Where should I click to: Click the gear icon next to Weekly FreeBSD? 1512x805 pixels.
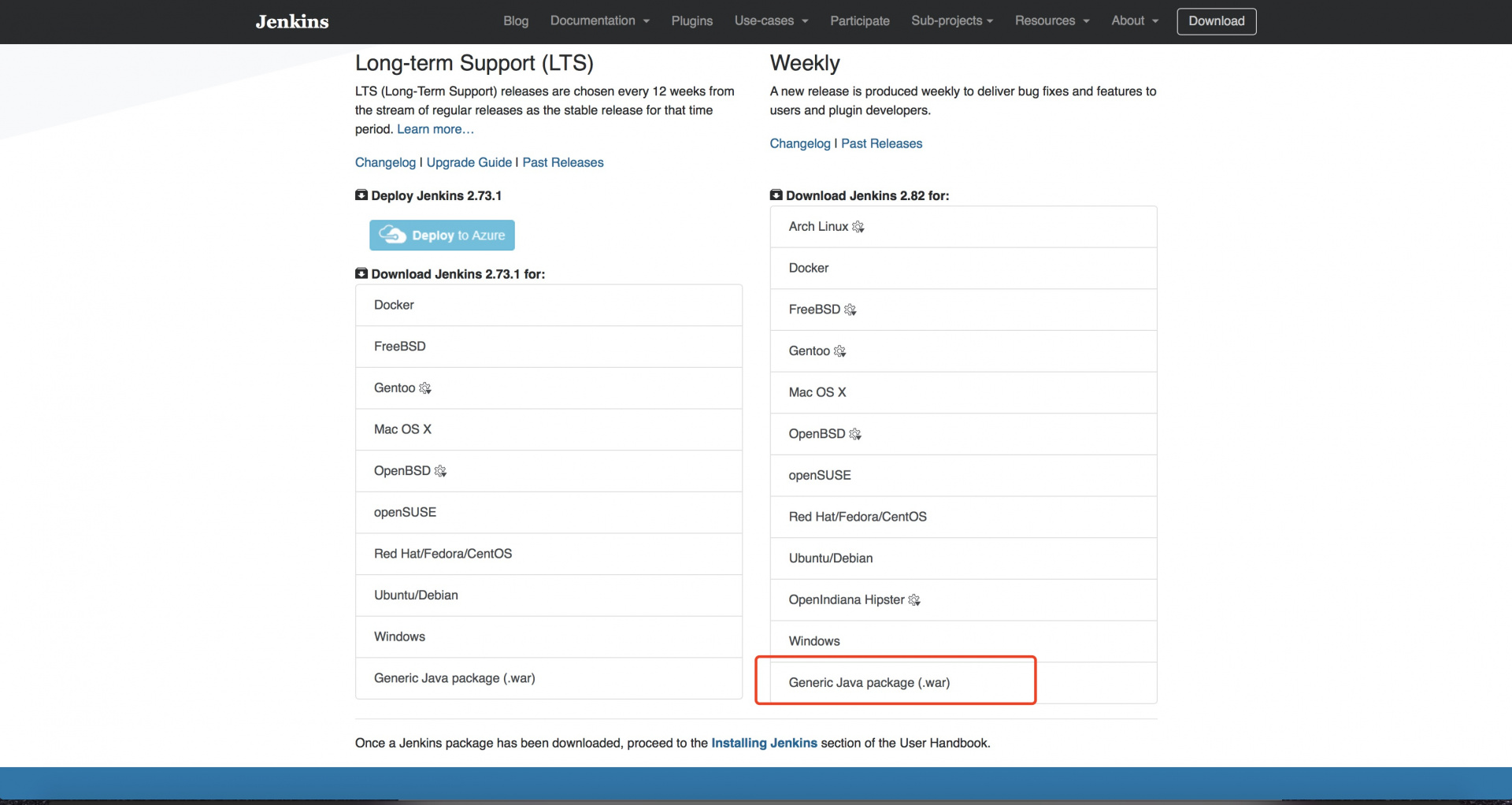[850, 310]
